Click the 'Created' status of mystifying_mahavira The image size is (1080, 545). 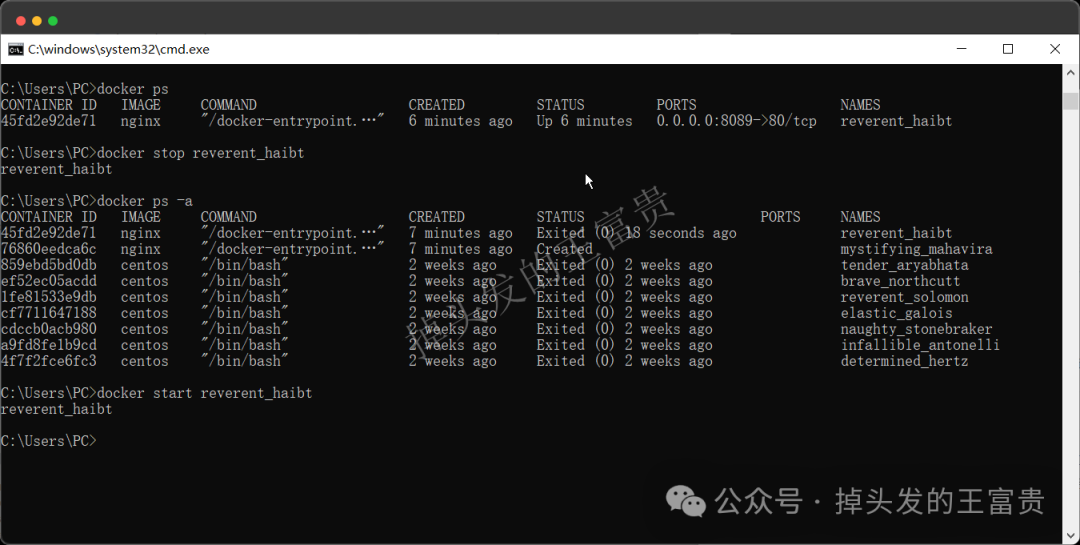[x=564, y=249]
